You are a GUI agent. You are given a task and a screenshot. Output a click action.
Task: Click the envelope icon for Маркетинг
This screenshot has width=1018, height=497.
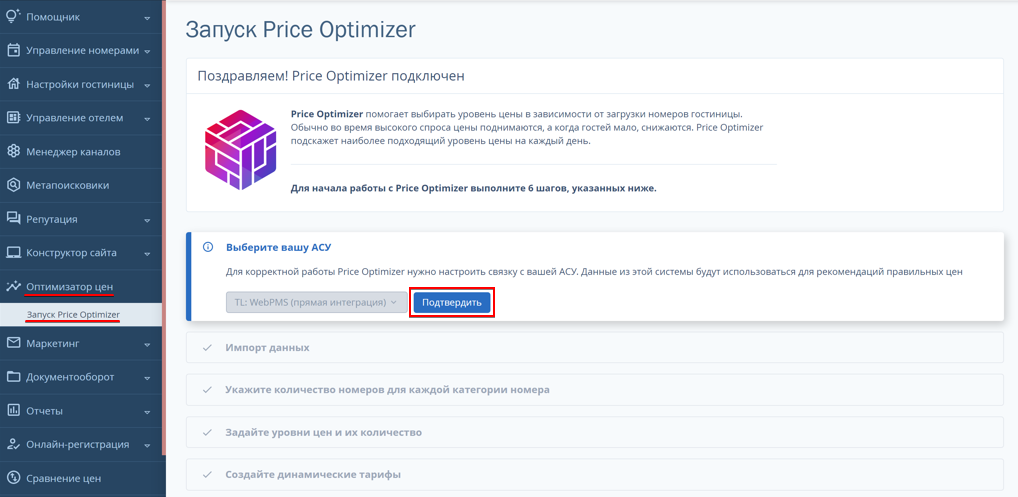pos(13,343)
